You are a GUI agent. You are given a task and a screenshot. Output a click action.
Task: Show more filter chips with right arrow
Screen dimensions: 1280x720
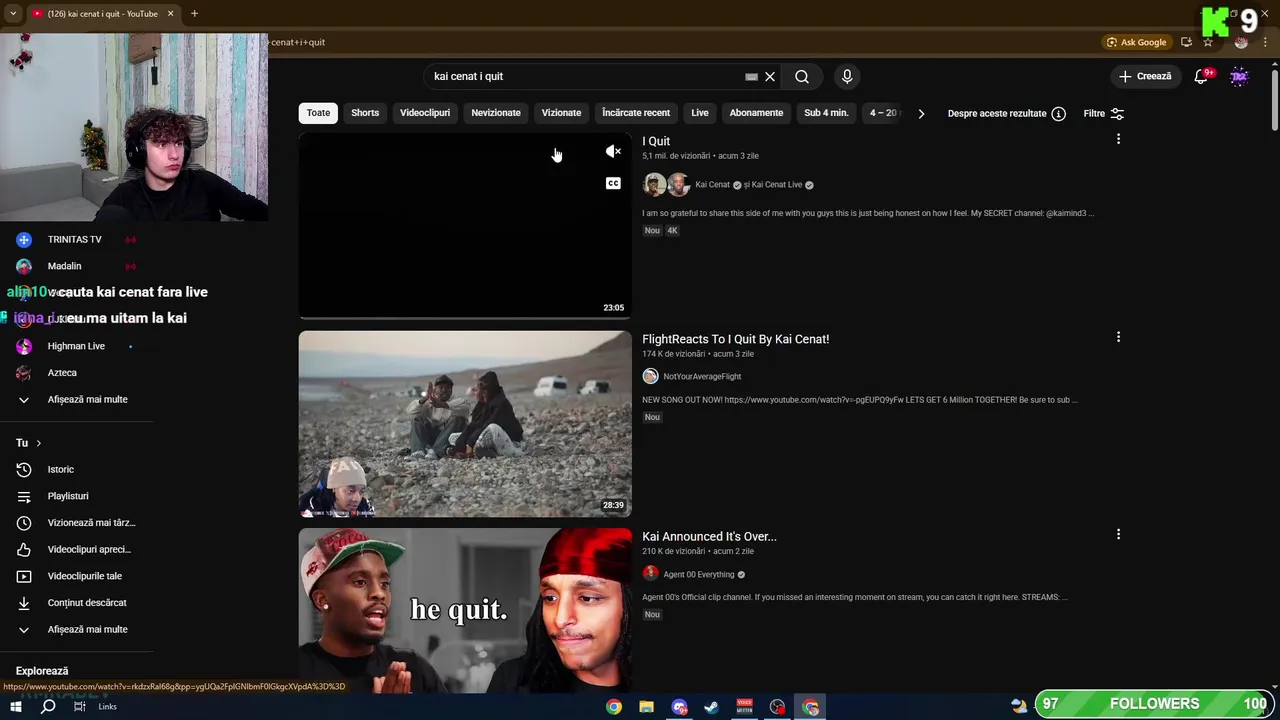click(x=921, y=113)
